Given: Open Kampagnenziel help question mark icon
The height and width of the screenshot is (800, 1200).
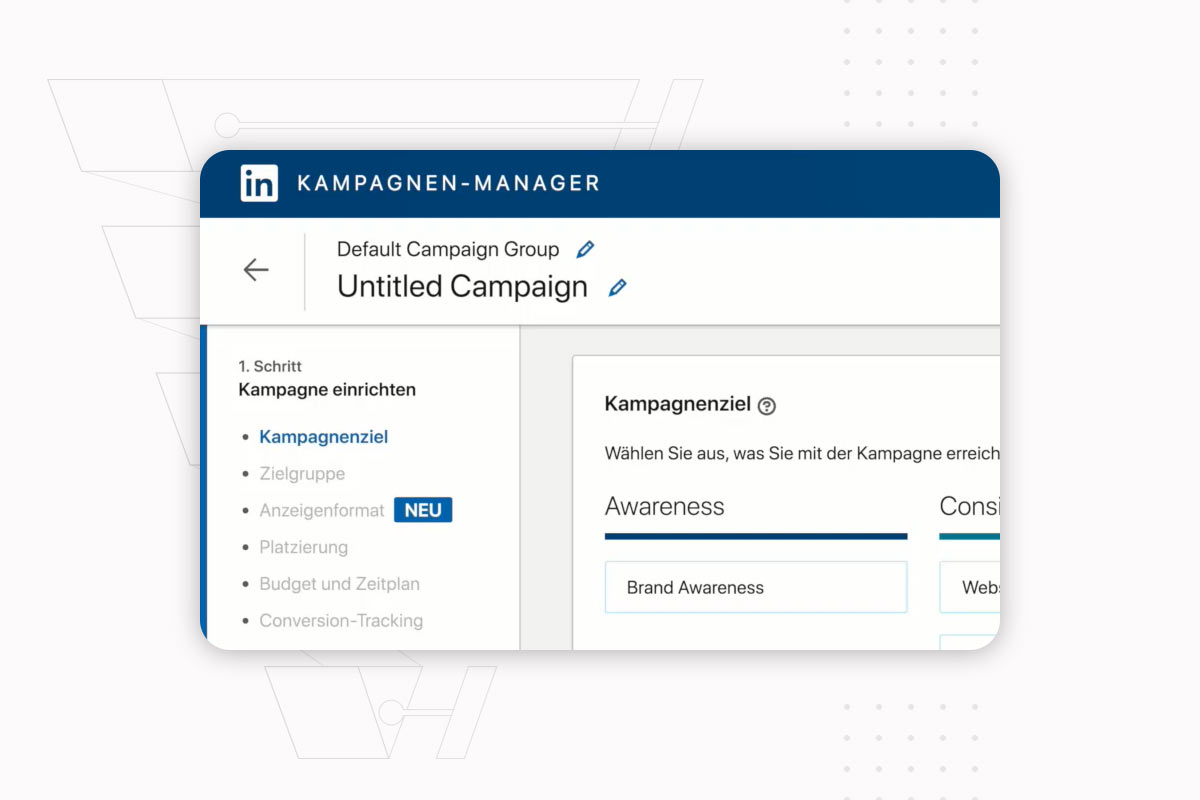Looking at the screenshot, I should click(x=767, y=406).
